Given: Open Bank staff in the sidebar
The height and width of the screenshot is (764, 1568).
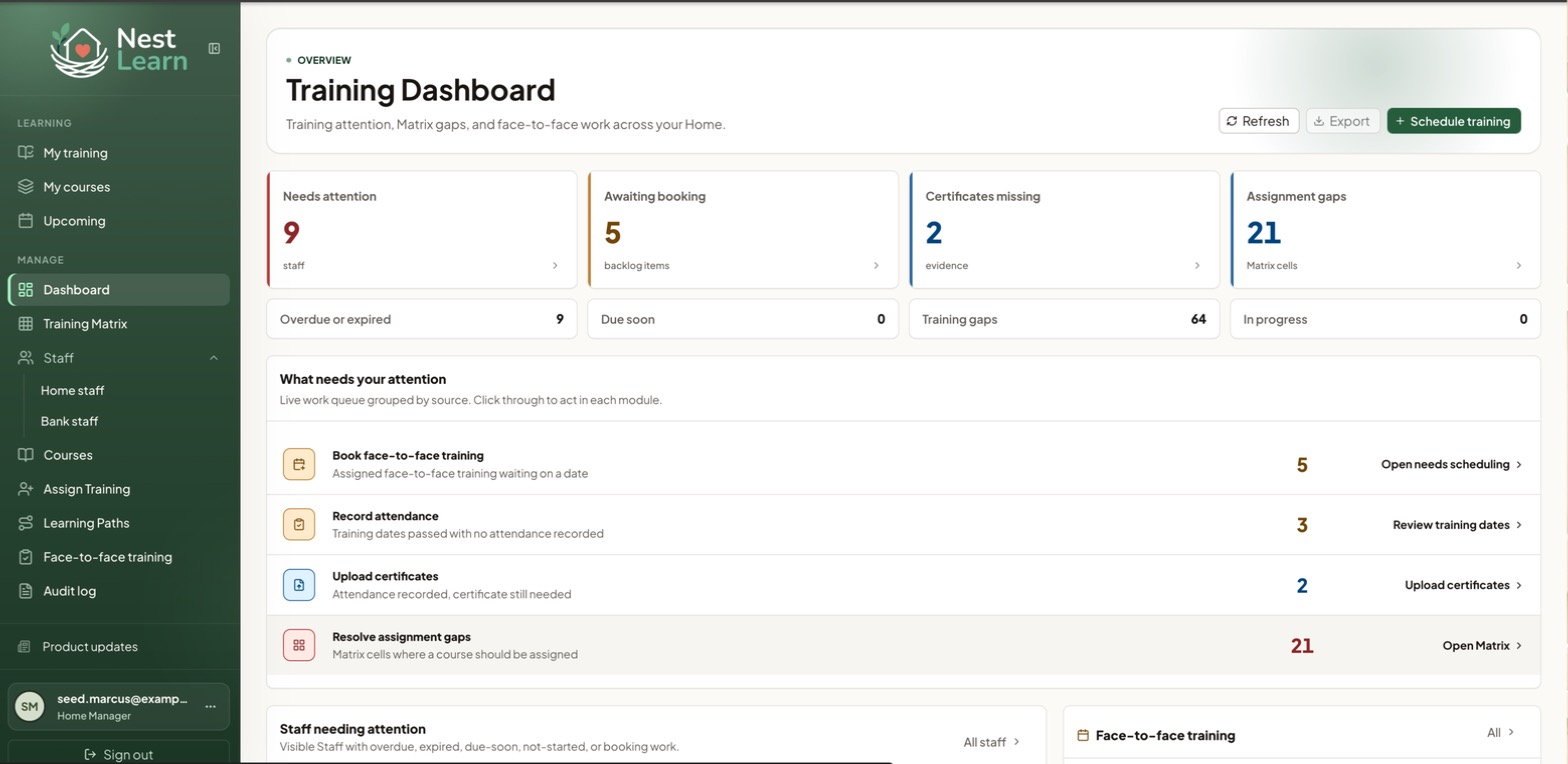Looking at the screenshot, I should 69,422.
